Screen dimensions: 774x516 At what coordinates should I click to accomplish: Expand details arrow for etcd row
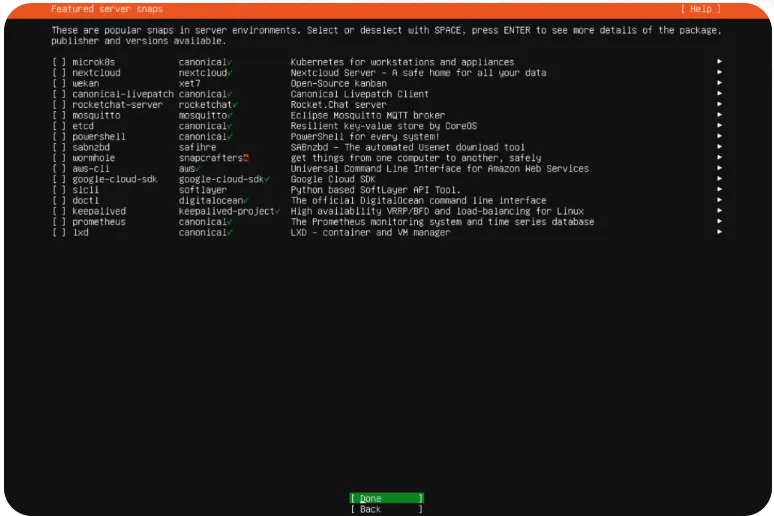click(x=719, y=125)
